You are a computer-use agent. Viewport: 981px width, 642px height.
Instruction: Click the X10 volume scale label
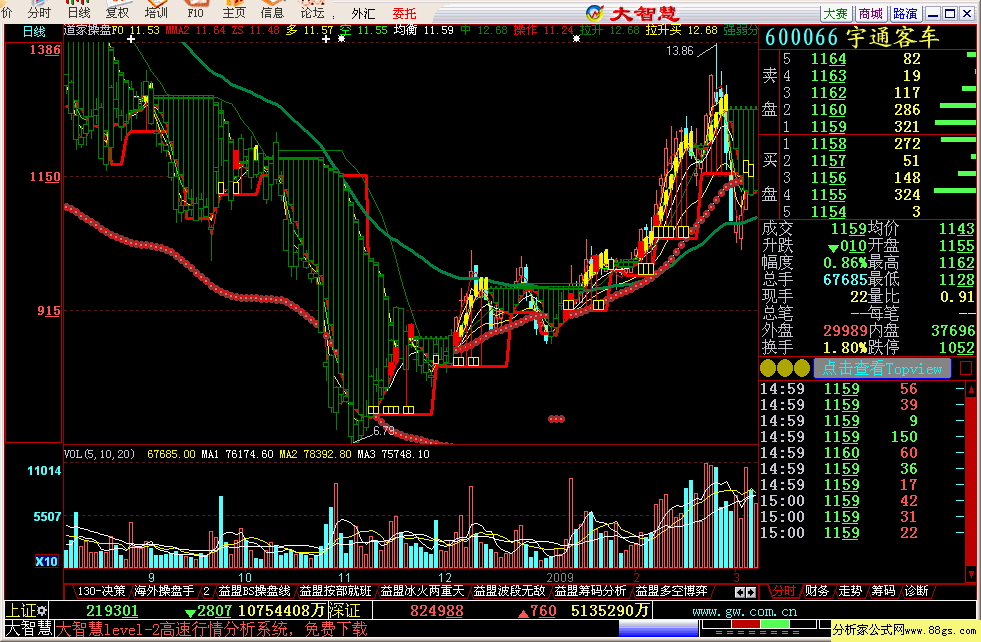point(47,561)
